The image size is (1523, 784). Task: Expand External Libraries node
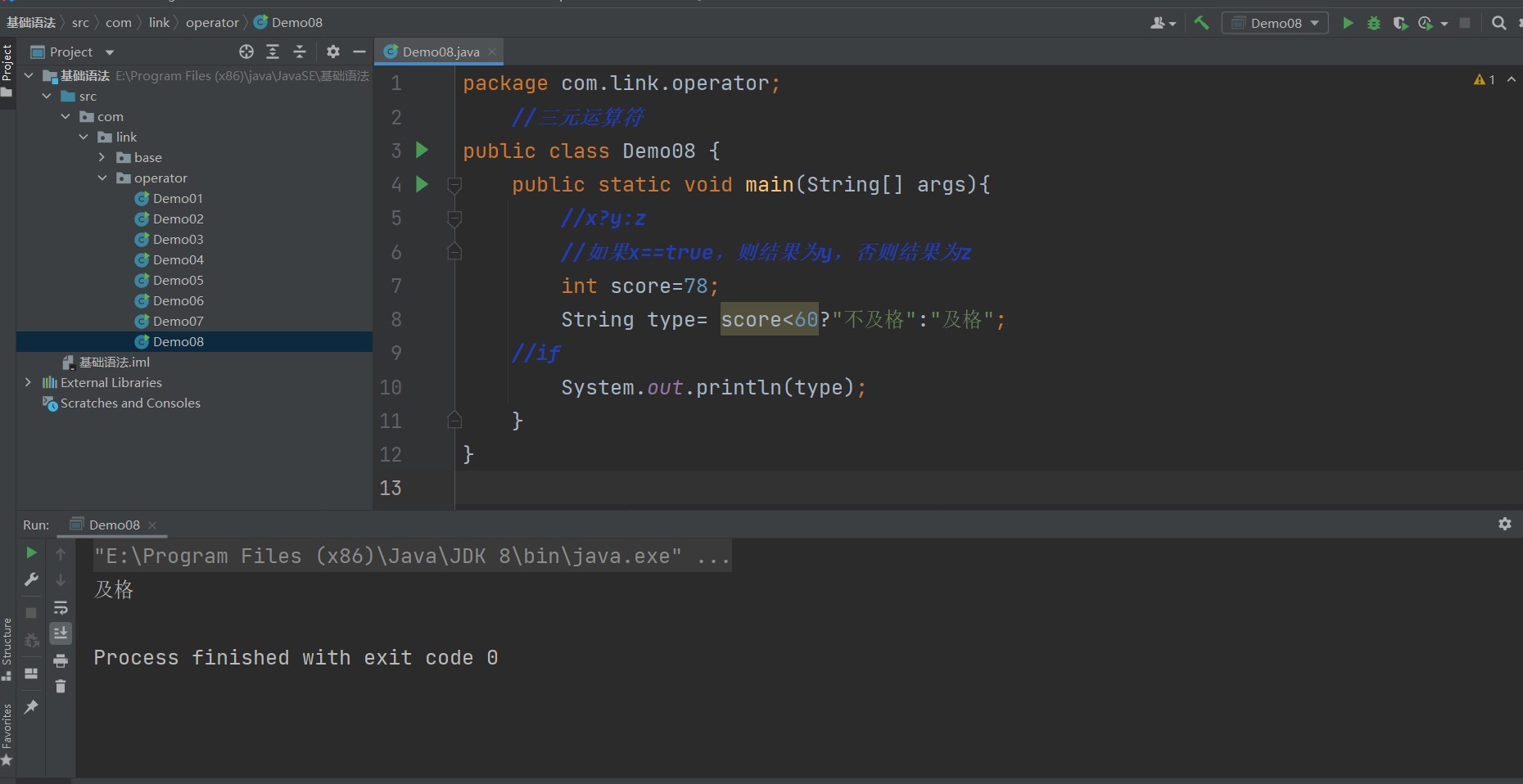click(29, 382)
